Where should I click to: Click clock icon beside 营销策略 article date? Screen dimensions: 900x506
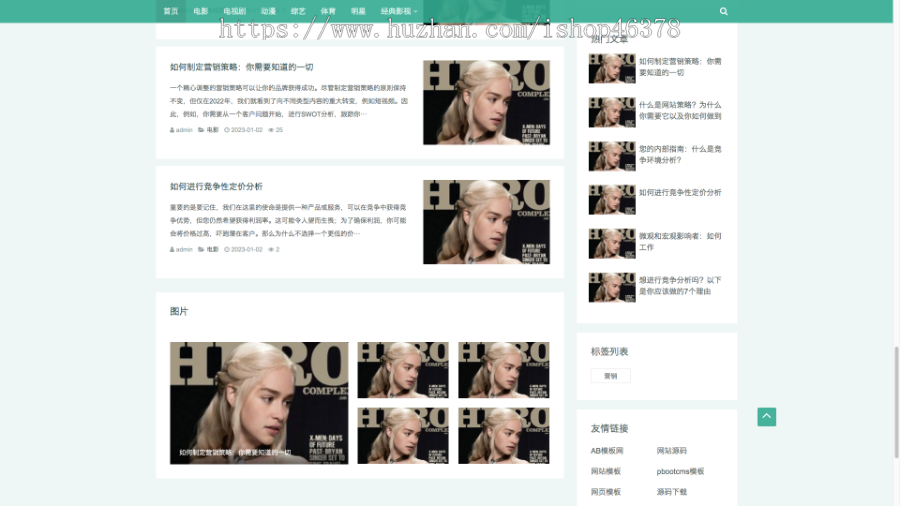pyautogui.click(x=227, y=130)
